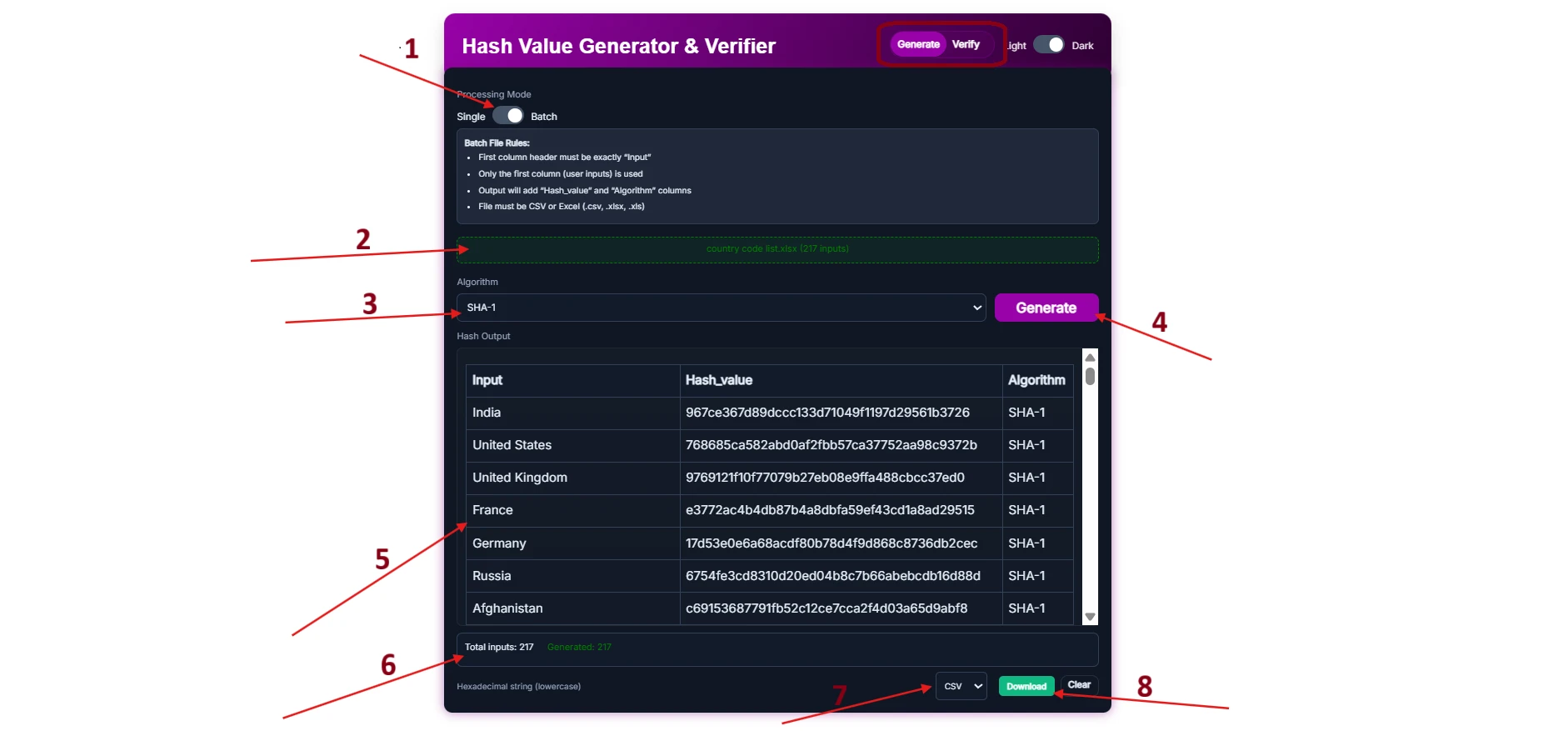
Task: Select the United Kingdom input cell
Action: (x=572, y=478)
